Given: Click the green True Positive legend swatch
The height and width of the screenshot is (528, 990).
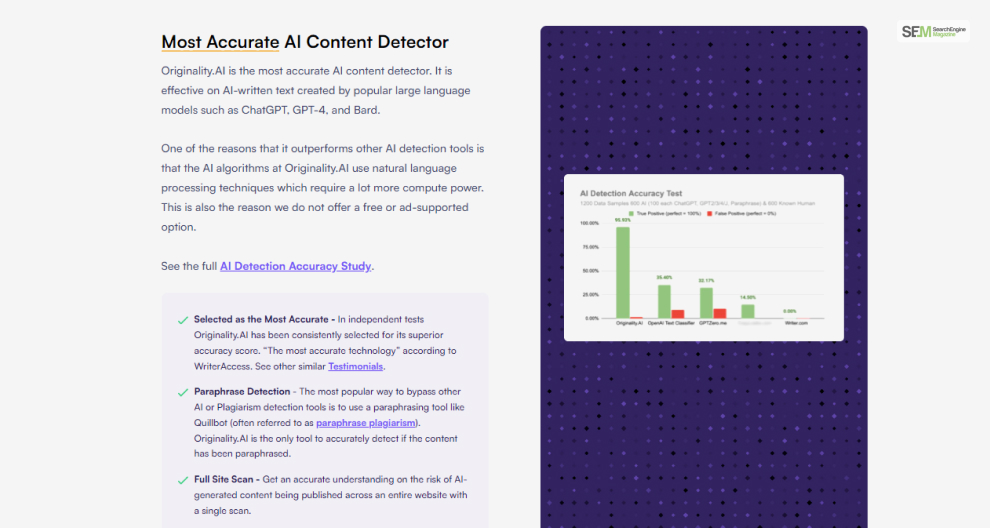Looking at the screenshot, I should click(631, 213).
